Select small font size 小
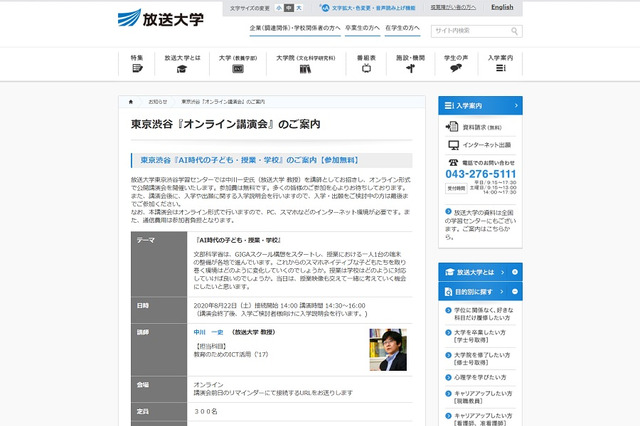 pos(279,8)
